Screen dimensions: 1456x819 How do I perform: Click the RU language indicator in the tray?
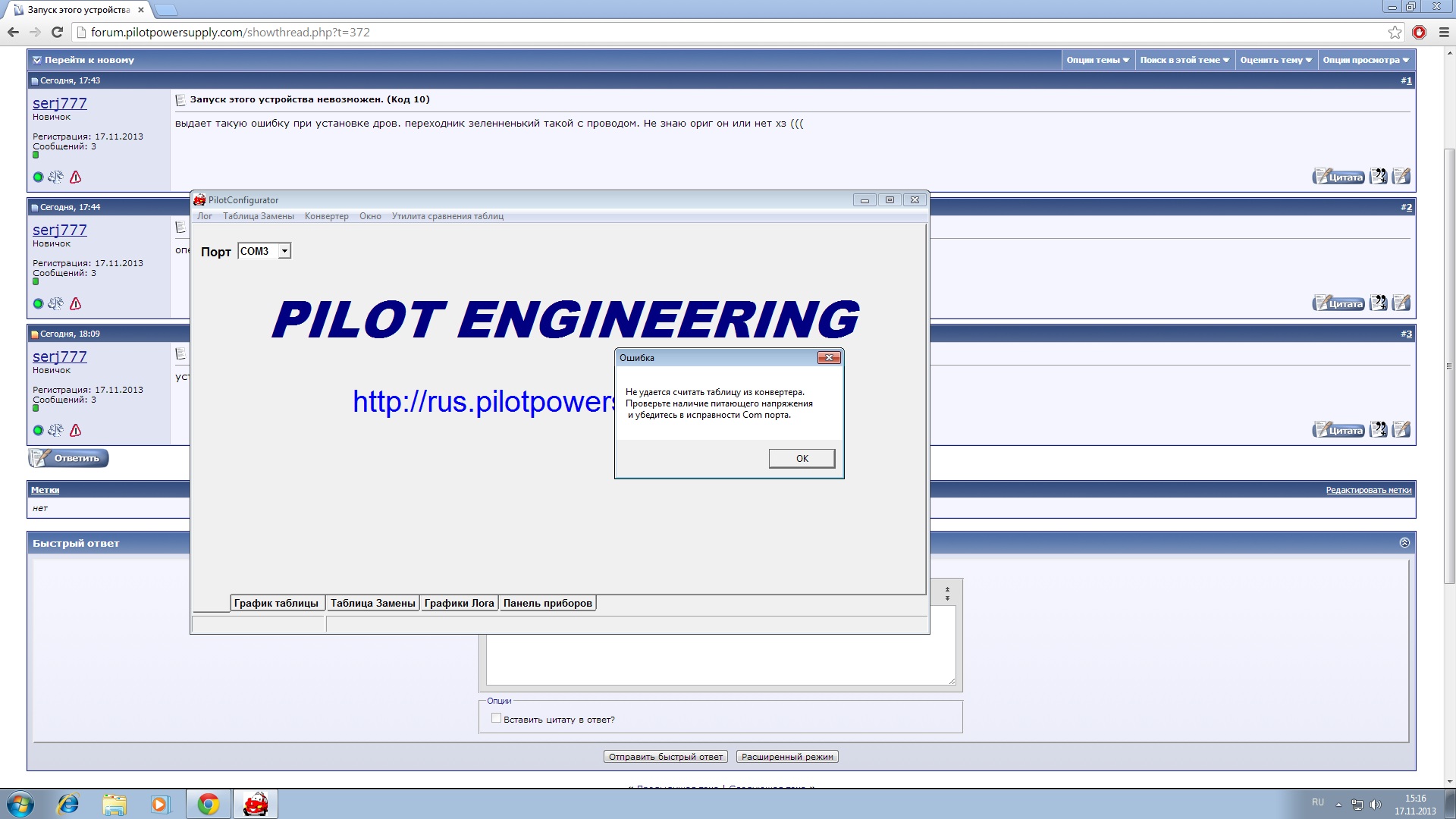tap(1318, 802)
